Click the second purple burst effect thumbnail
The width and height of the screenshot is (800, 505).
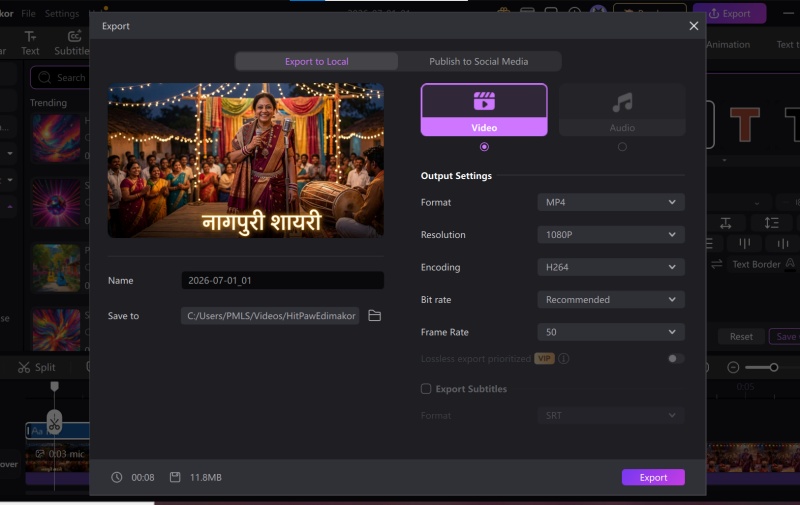pos(57,203)
